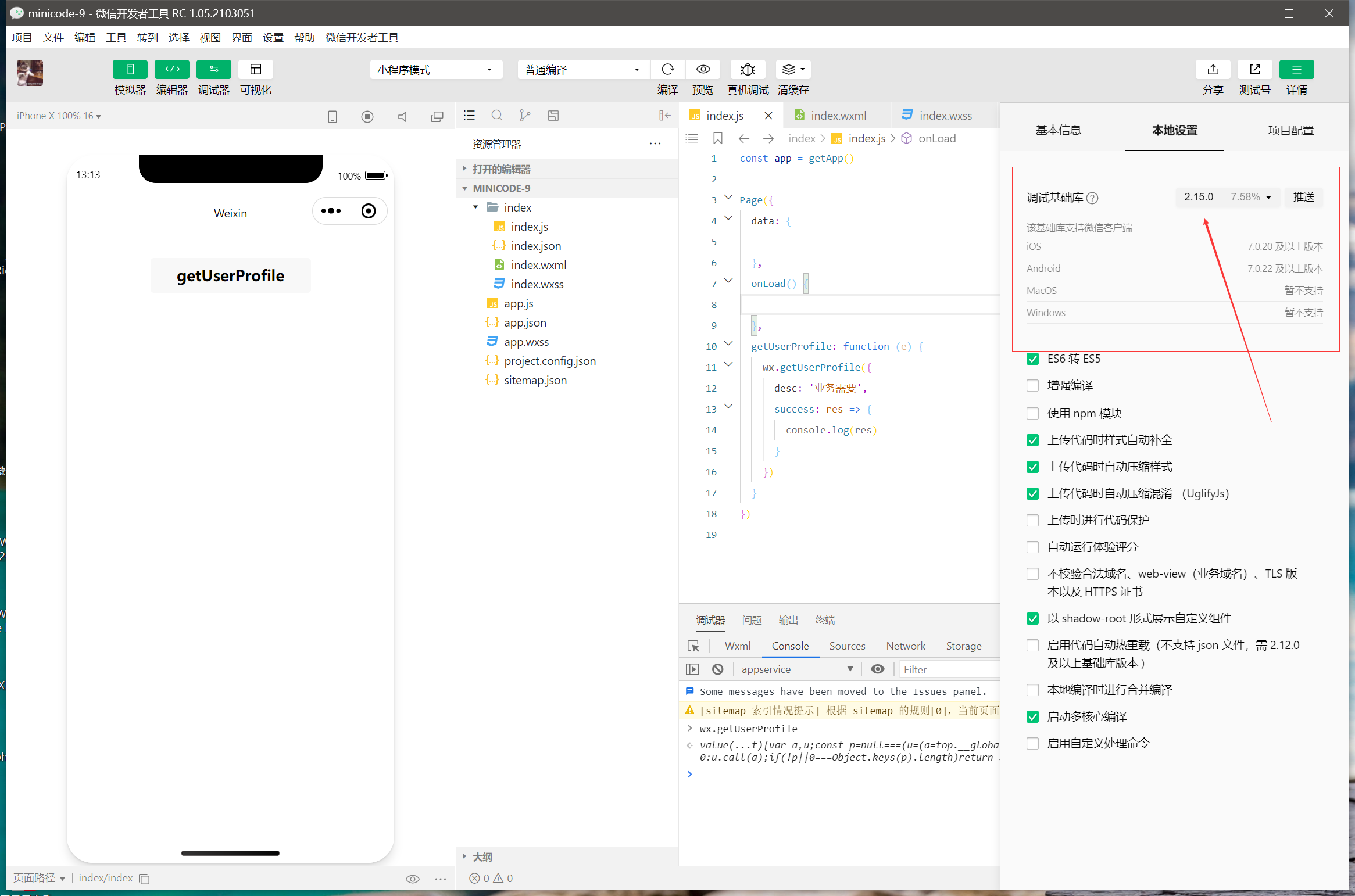This screenshot has height=896, width=1355.
Task: Open the 小程序模式 mode dropdown
Action: click(x=435, y=70)
